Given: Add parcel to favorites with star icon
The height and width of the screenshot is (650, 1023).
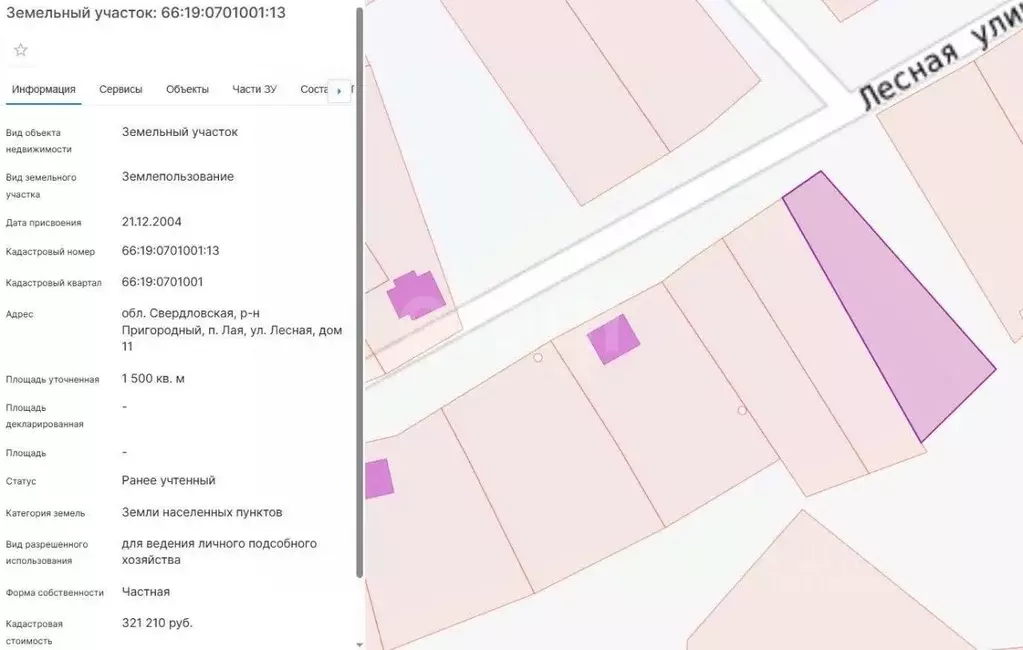Looking at the screenshot, I should pos(21,50).
